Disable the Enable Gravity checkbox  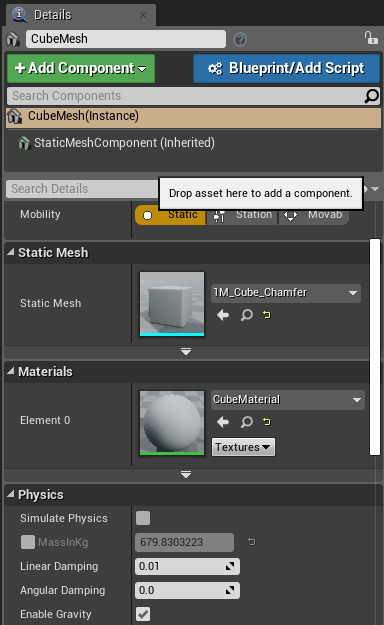[143, 614]
